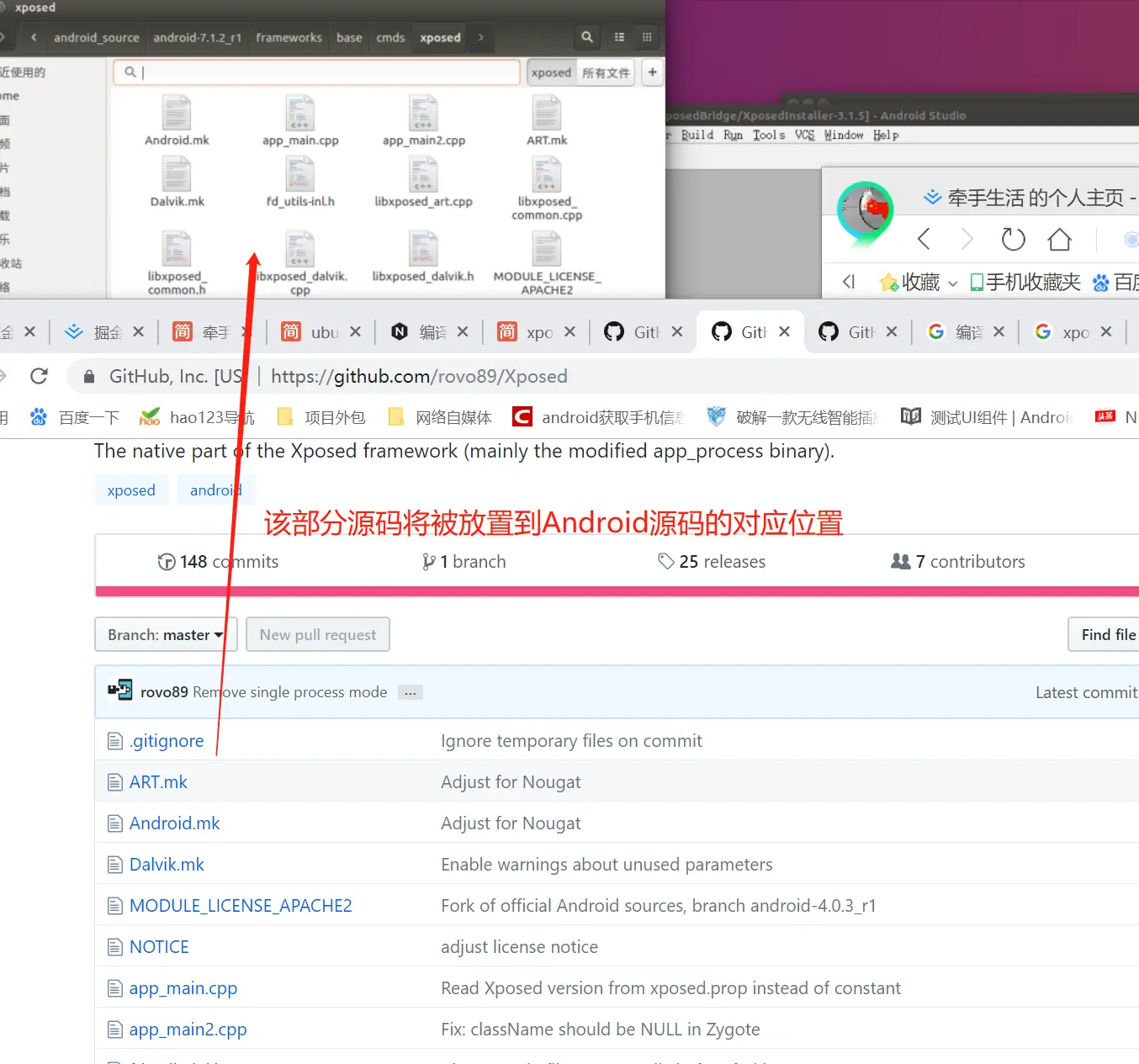Open the Build menu in Android Studio
This screenshot has height=1064, width=1139.
coord(697,135)
